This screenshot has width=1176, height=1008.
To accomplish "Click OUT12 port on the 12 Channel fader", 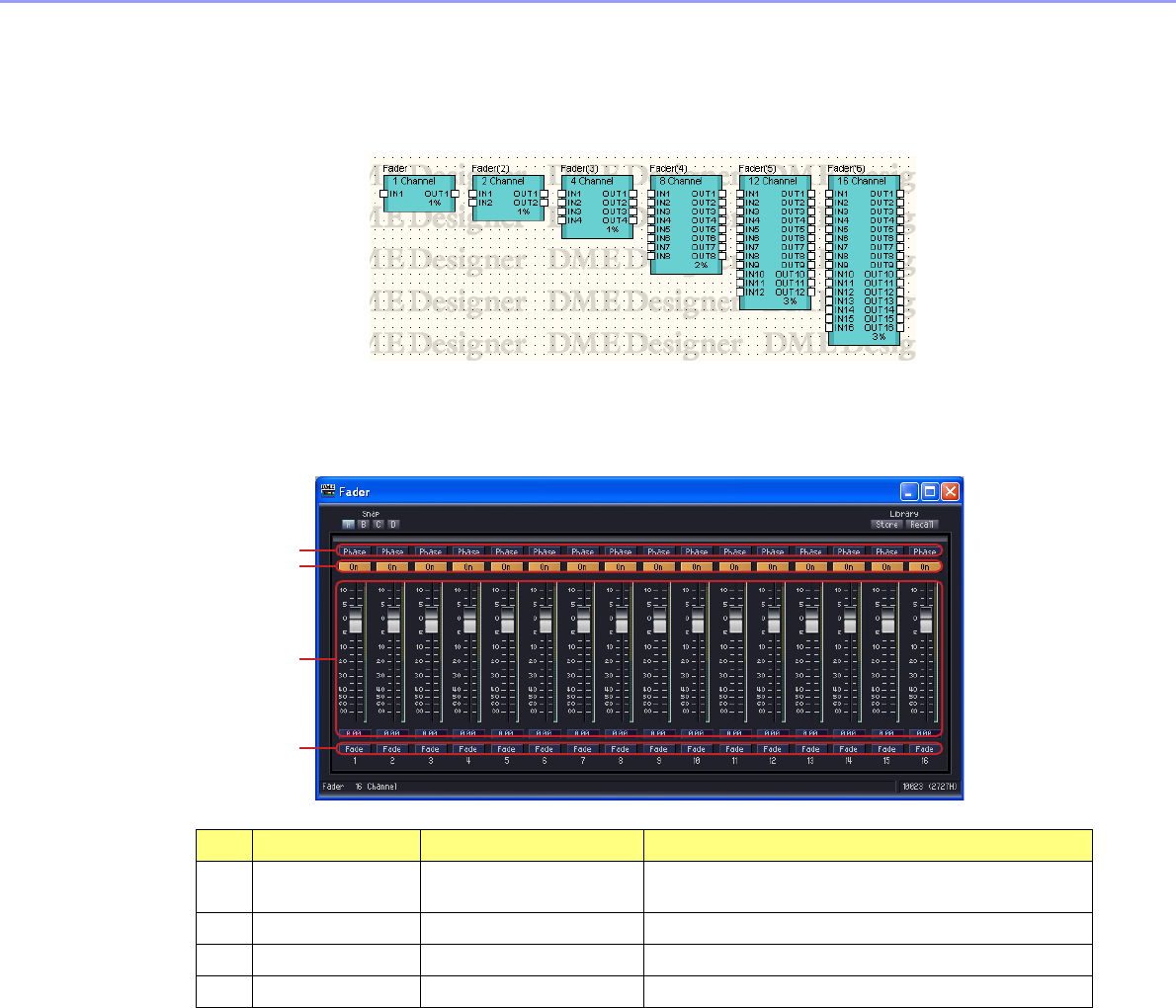I will pyautogui.click(x=810, y=292).
